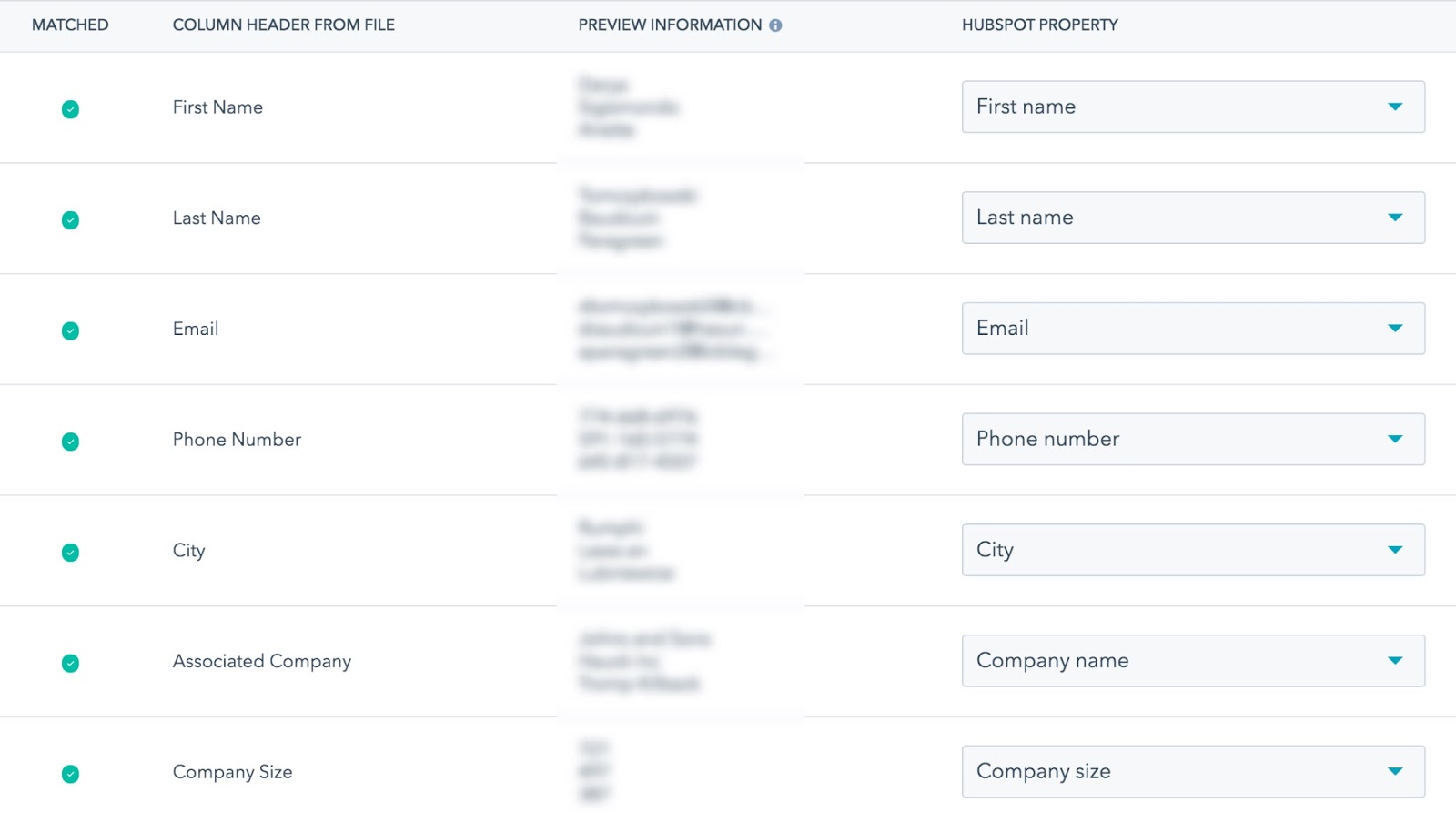
Task: Open the Last name property dropdown
Action: pos(1192,218)
